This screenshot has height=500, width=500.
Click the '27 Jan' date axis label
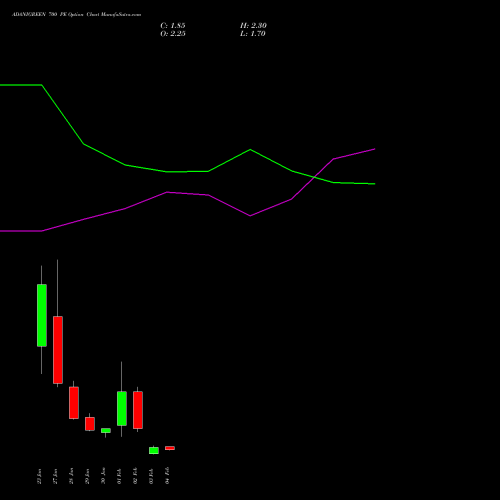click(55, 476)
